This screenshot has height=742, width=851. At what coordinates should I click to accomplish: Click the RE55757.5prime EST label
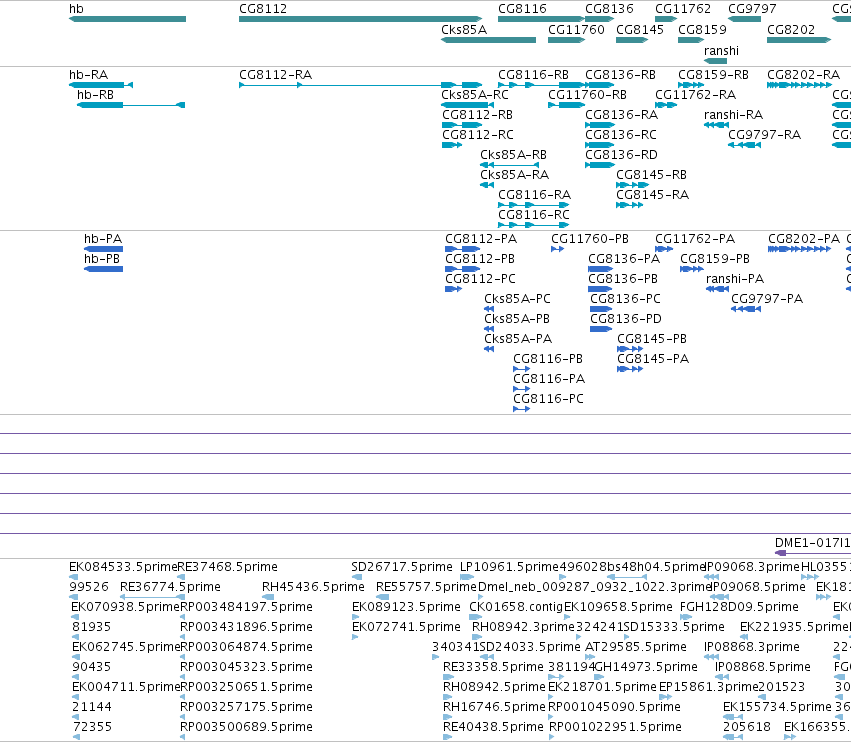click(x=426, y=587)
